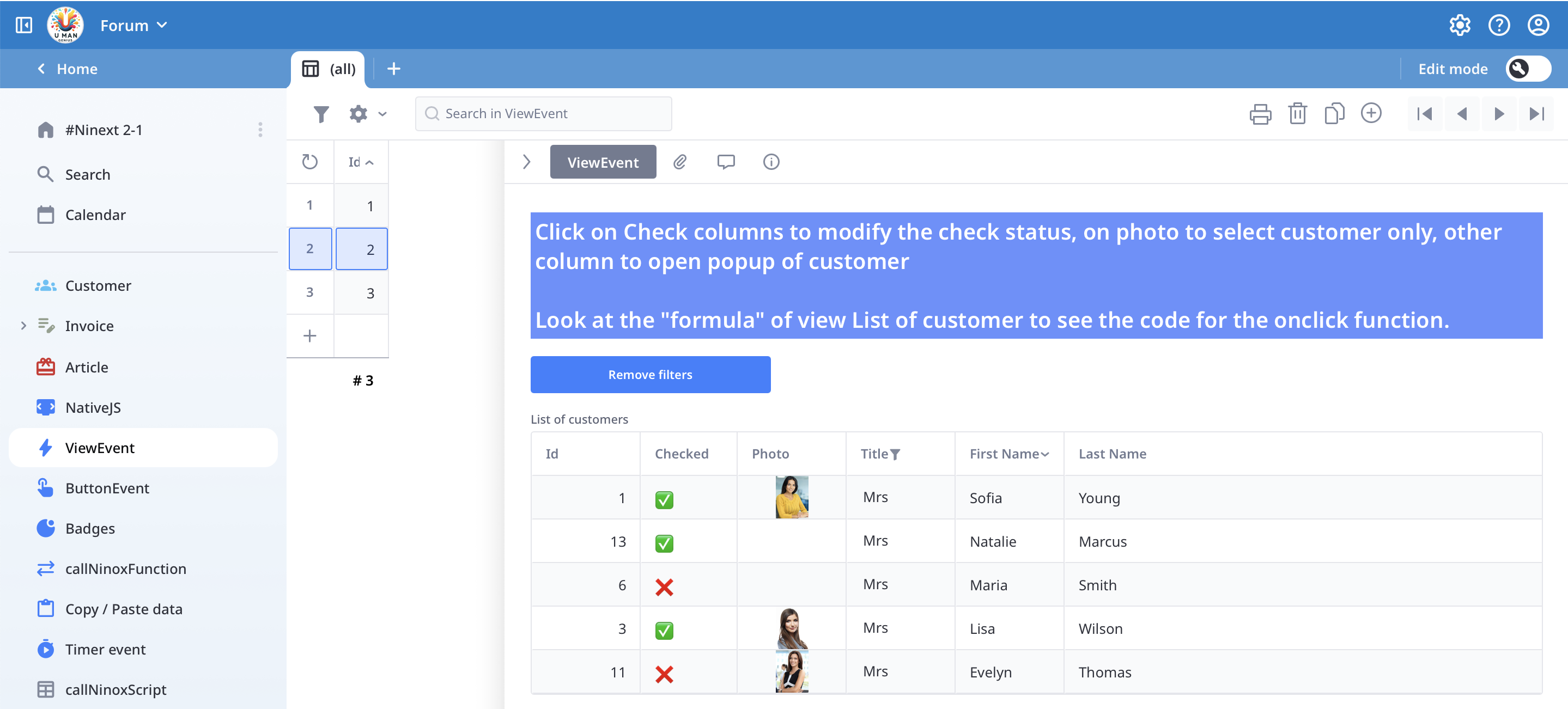Click the filter funnel icon
Screen dimensions: 1568x709
tap(321, 114)
